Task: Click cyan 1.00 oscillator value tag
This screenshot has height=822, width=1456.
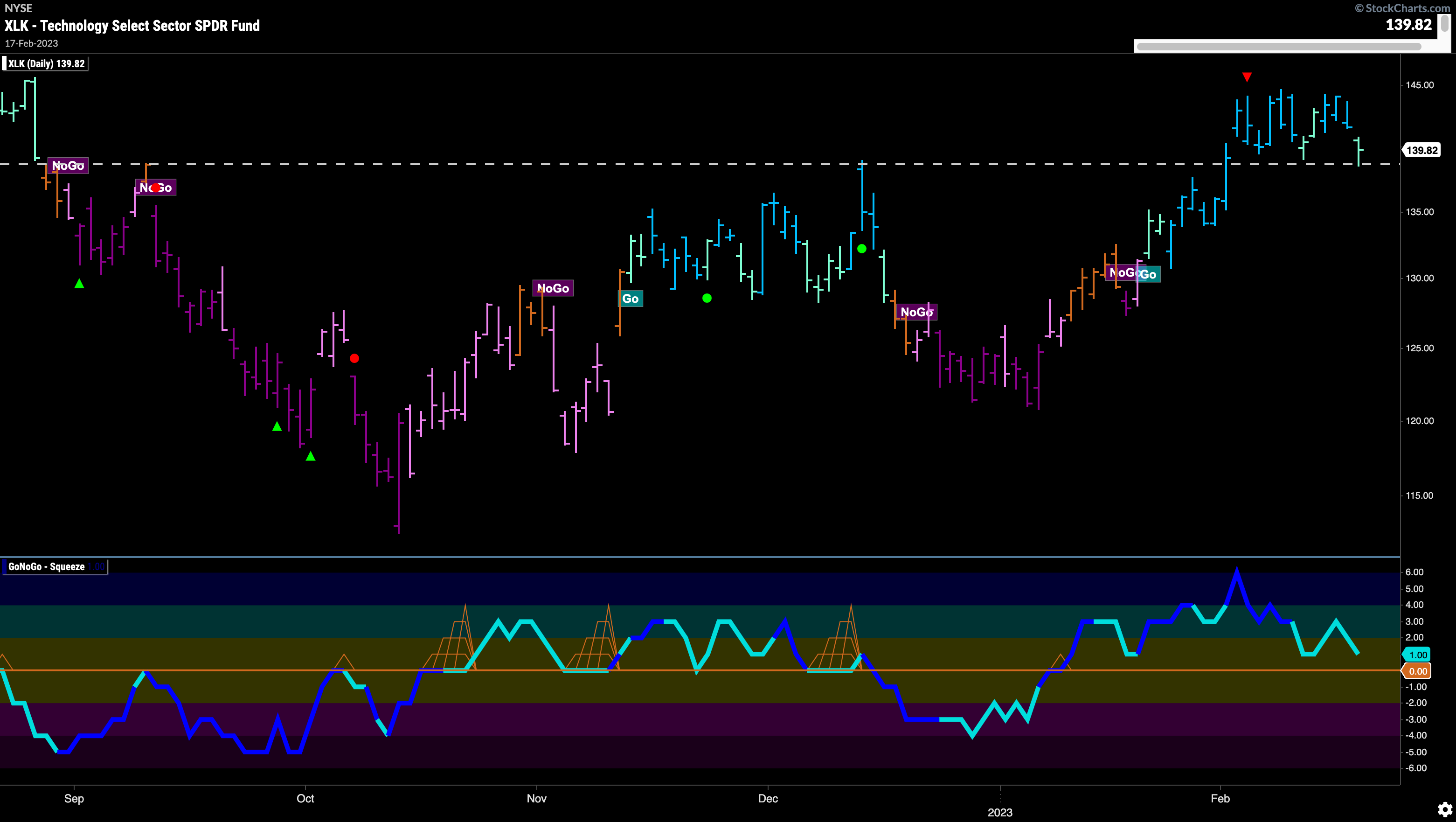Action: pos(1417,655)
